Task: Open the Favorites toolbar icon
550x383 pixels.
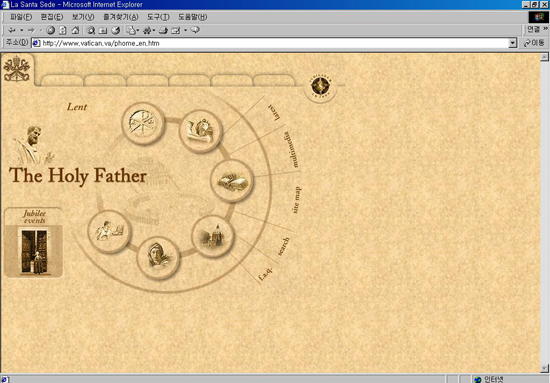Action: [x=103, y=31]
